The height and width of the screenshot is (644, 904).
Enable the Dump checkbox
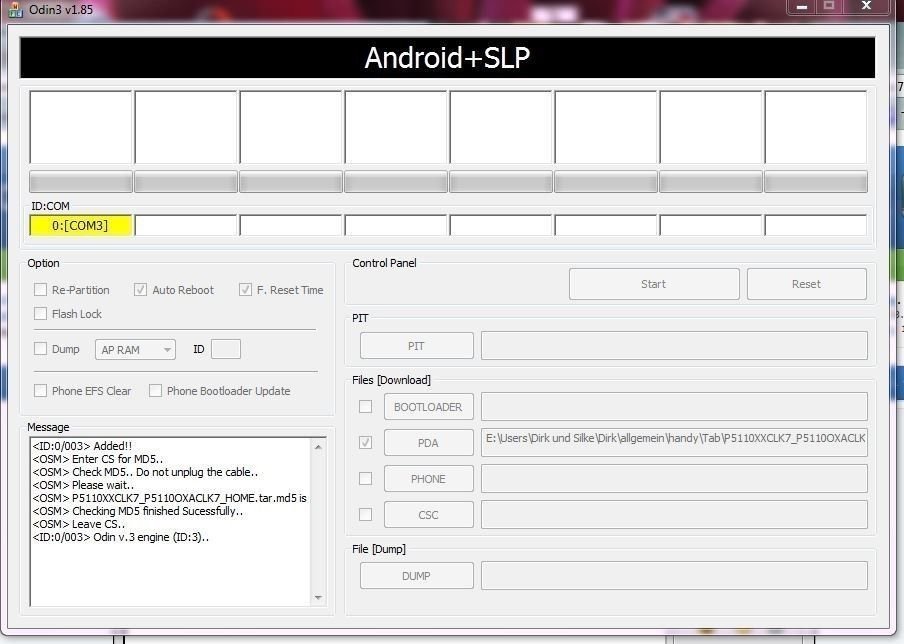(40, 349)
